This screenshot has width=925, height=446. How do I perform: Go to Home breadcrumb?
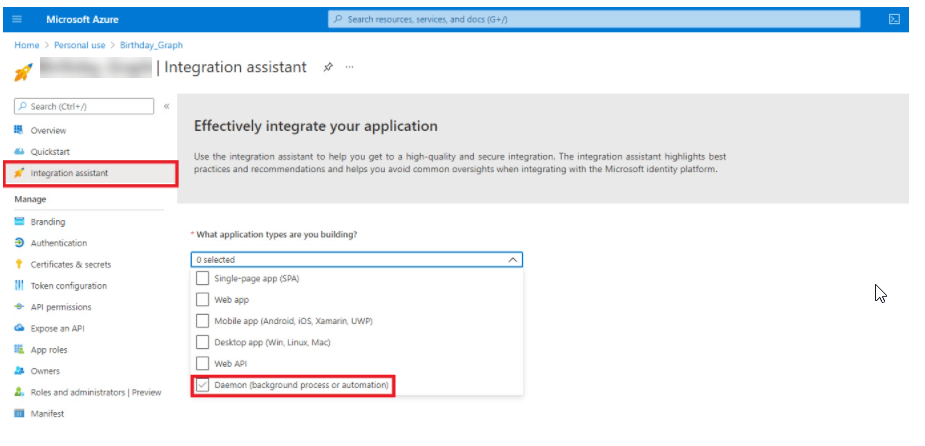pyautogui.click(x=27, y=45)
